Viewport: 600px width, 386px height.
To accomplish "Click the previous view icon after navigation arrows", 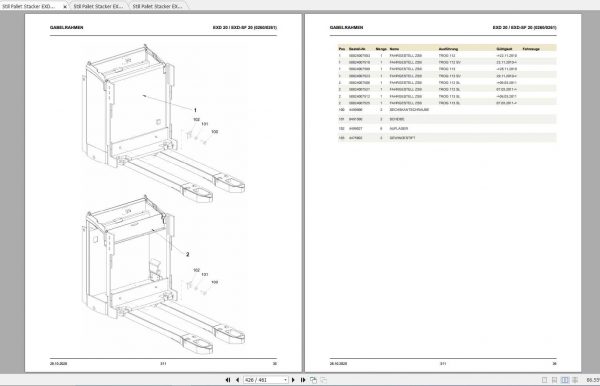I will click(x=313, y=380).
